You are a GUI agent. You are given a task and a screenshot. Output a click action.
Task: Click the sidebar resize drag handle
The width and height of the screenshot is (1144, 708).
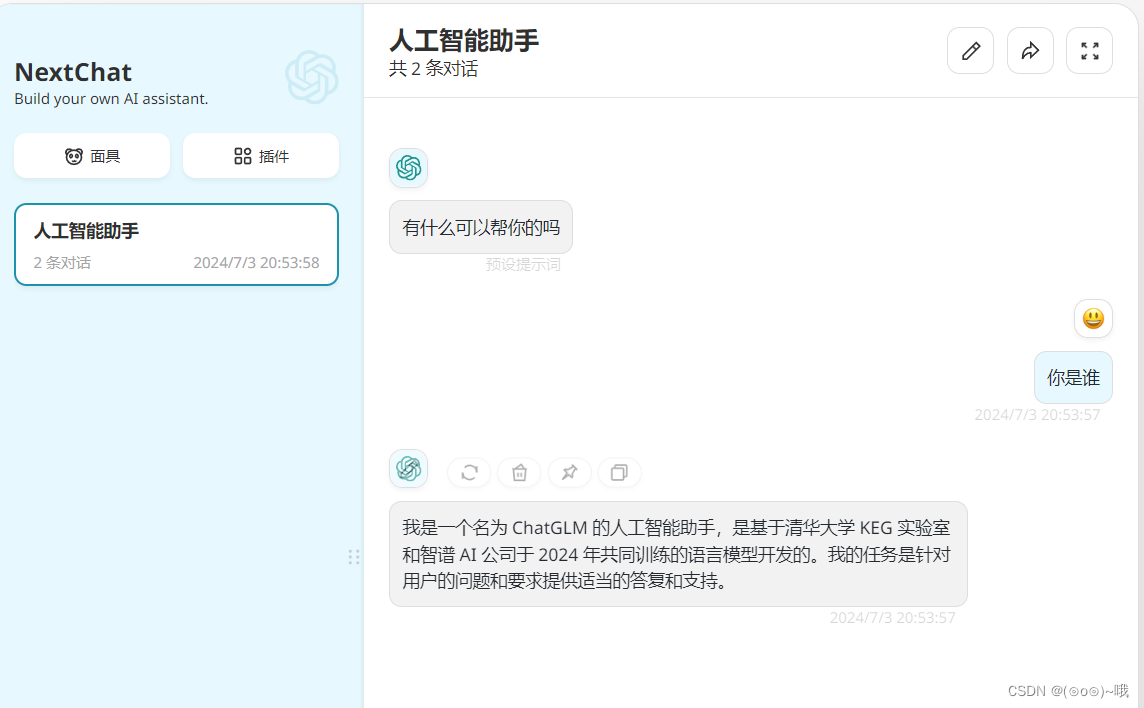354,558
